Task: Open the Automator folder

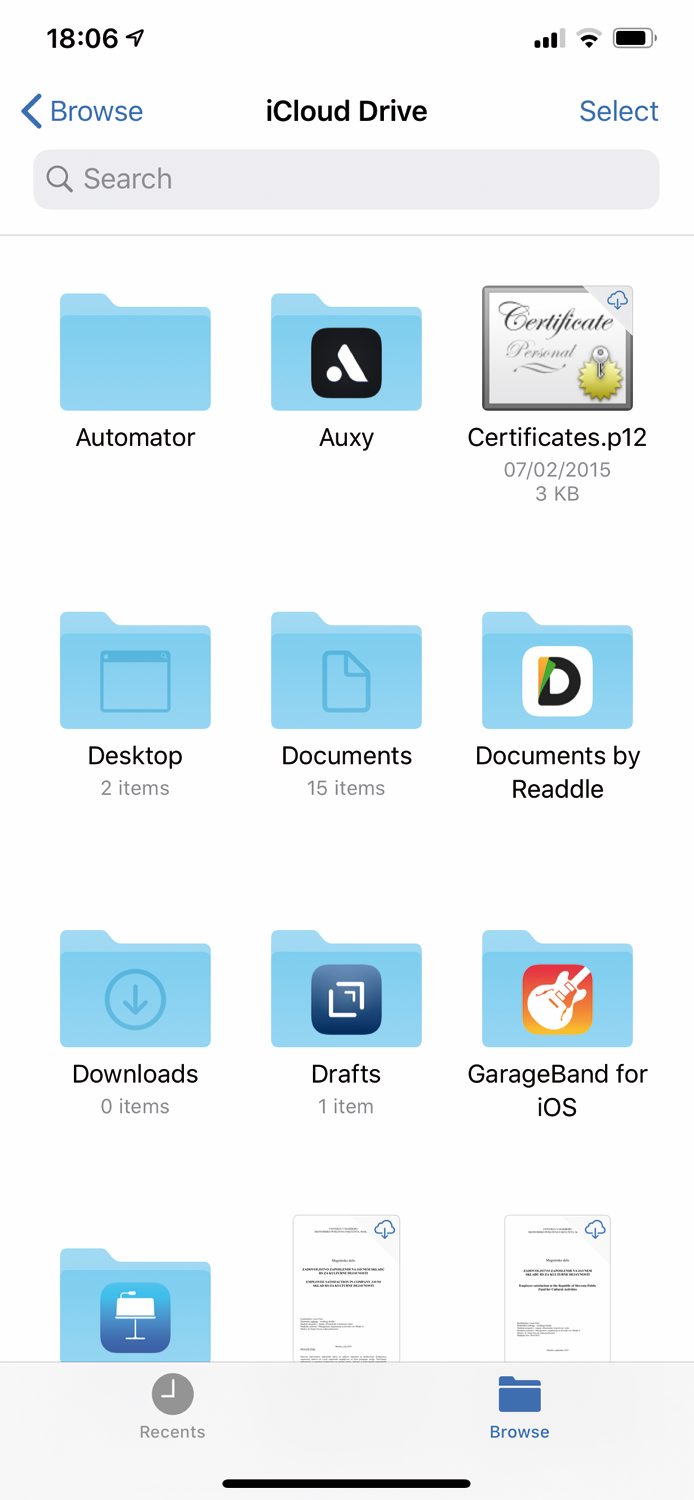Action: [x=135, y=352]
